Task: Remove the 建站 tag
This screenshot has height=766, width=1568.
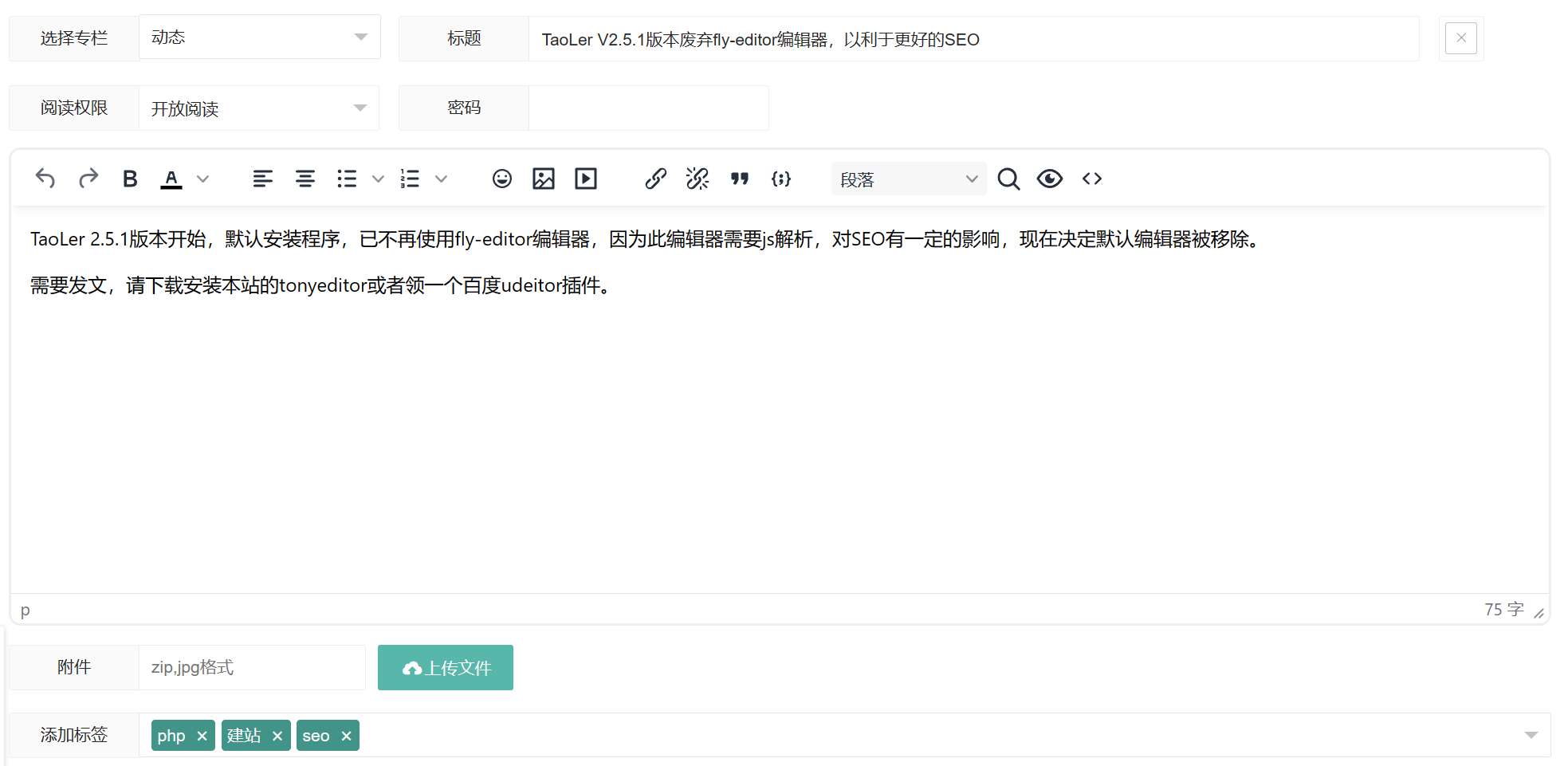Action: click(277, 736)
